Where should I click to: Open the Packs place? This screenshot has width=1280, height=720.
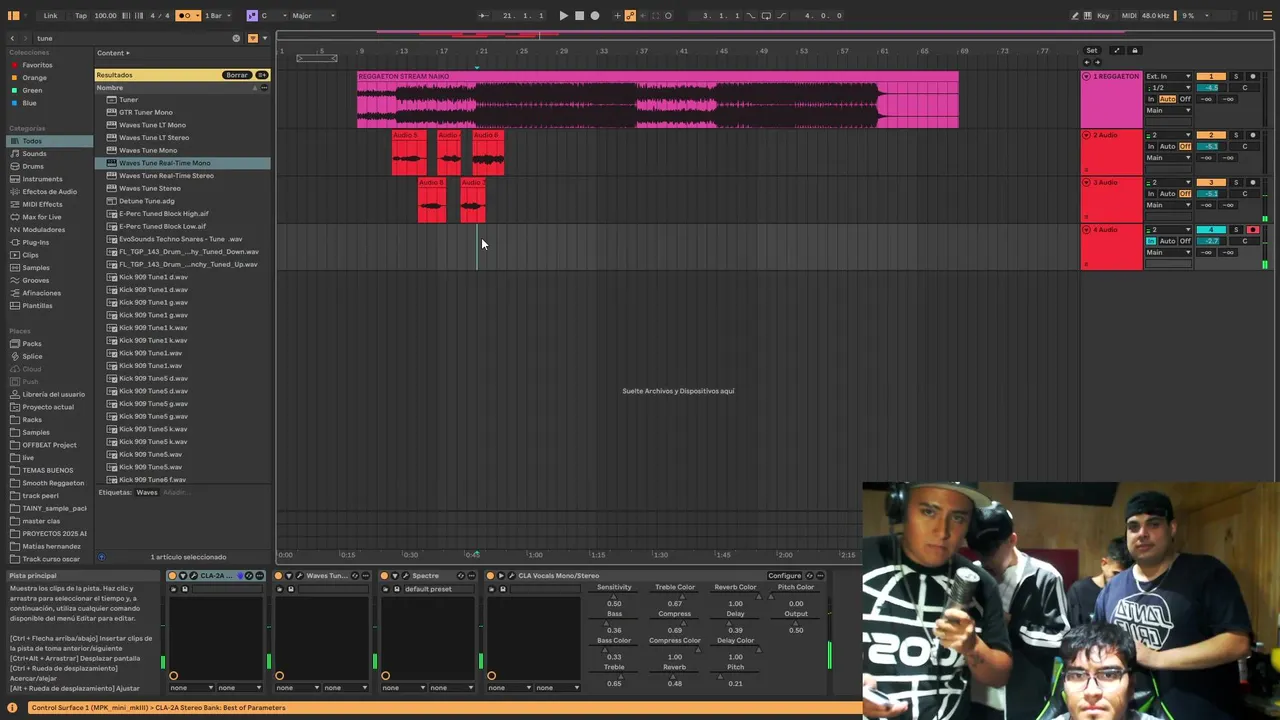[32, 344]
